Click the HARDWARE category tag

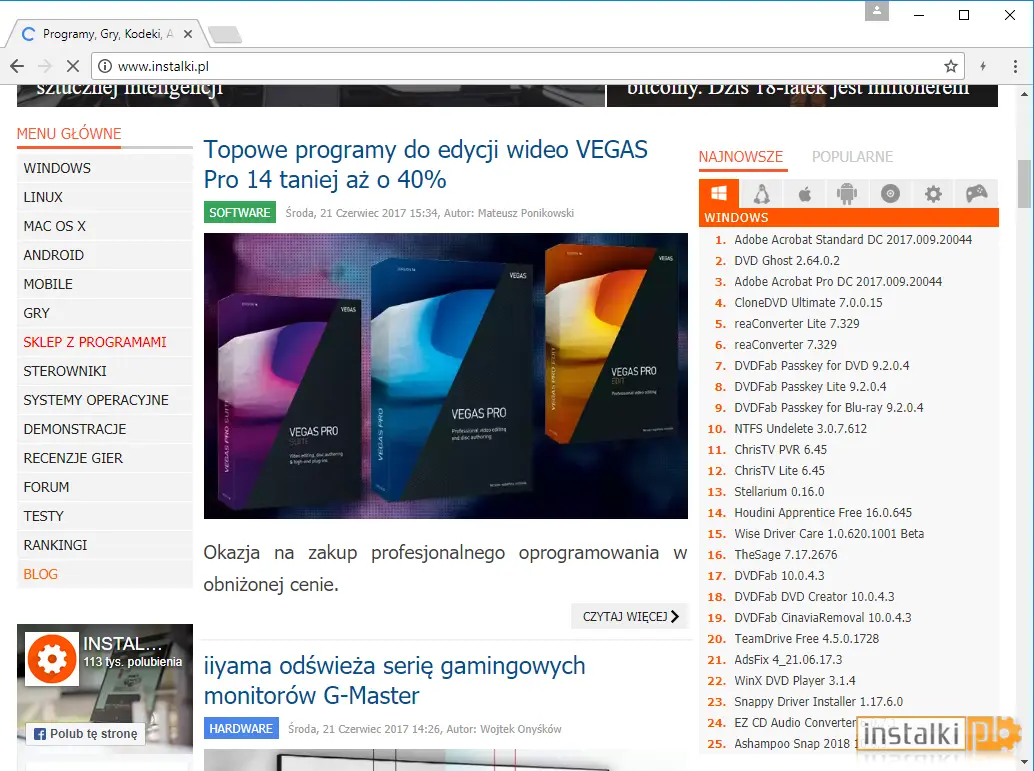pyautogui.click(x=241, y=728)
